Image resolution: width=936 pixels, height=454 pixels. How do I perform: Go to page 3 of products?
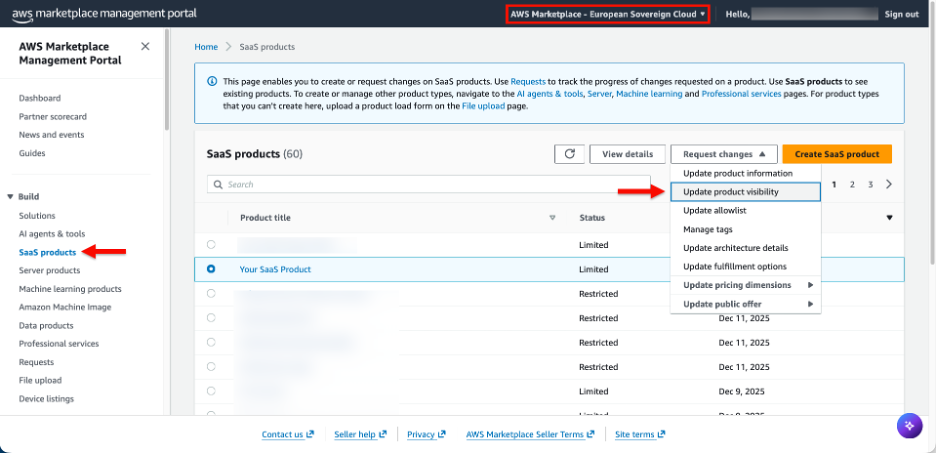pyautogui.click(x=870, y=184)
